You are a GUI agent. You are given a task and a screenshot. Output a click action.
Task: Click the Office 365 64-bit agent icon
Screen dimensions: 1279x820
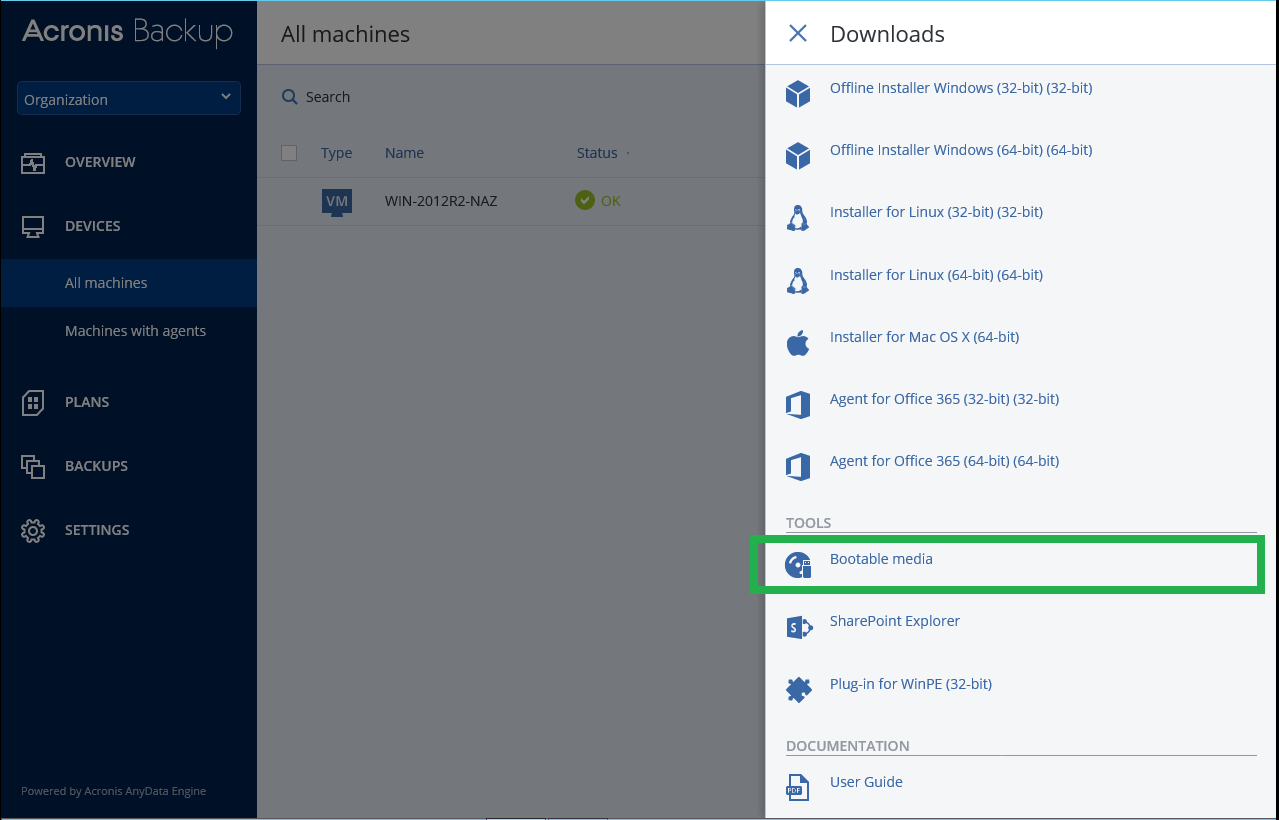(798, 467)
